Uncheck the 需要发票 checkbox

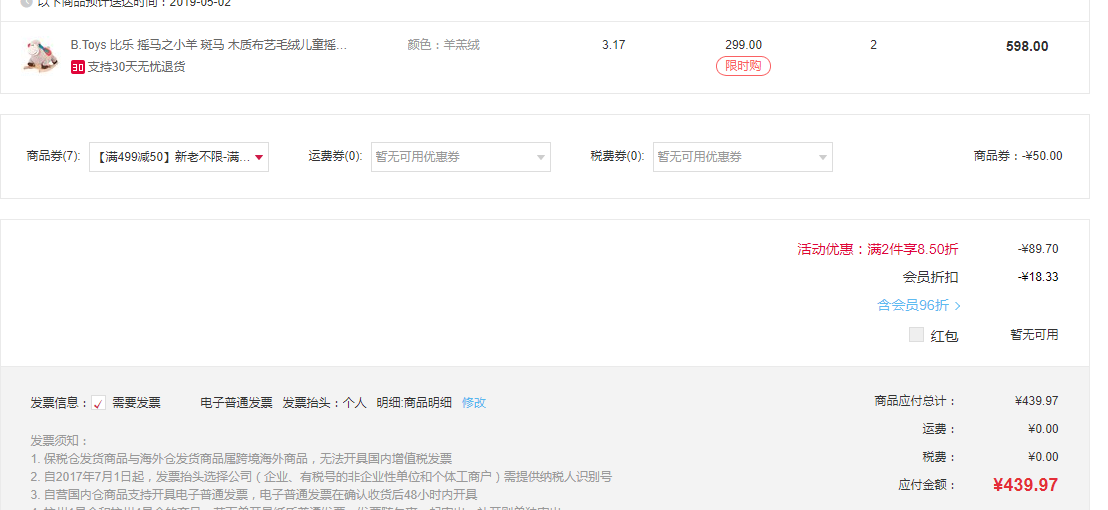(x=98, y=403)
